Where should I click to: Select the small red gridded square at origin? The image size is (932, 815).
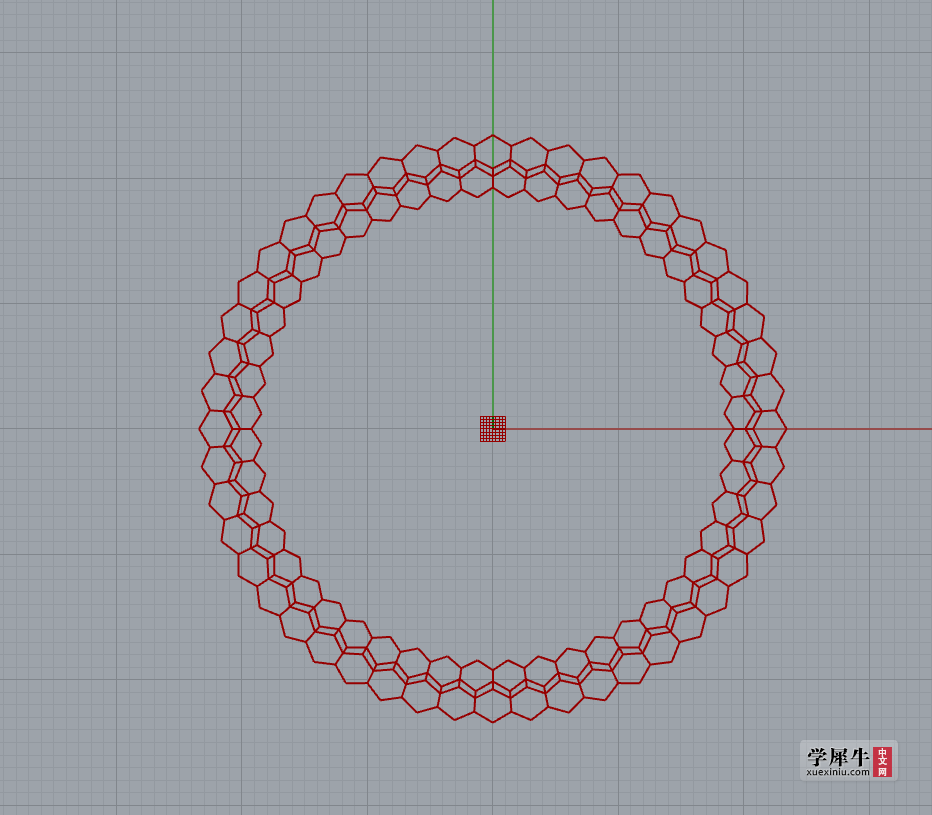pos(493,429)
